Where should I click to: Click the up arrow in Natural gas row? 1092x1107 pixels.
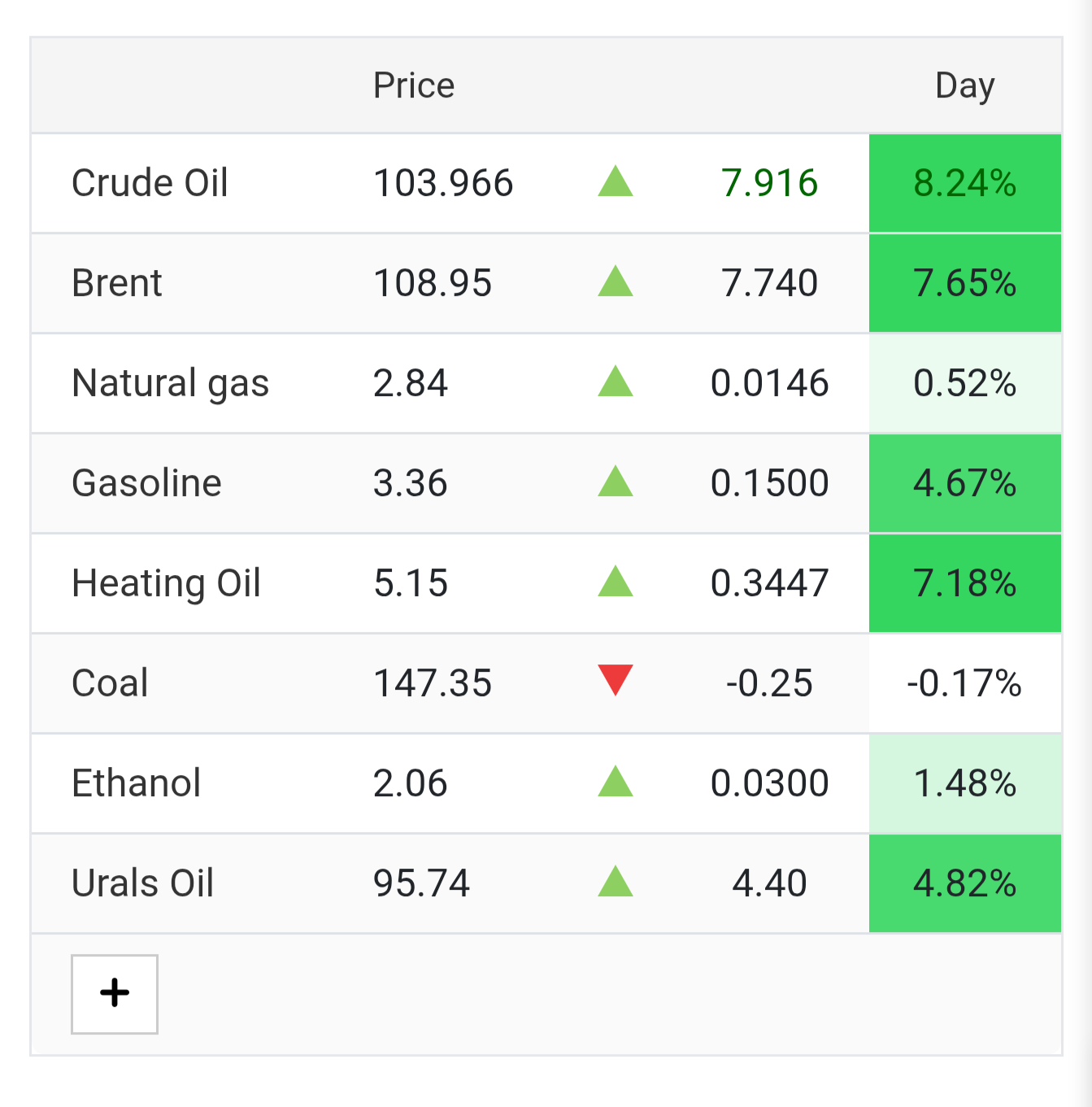tap(616, 381)
